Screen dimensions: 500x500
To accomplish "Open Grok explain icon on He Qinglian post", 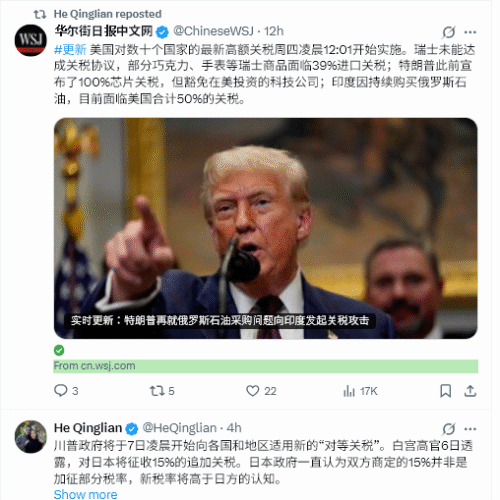I will tap(449, 429).
